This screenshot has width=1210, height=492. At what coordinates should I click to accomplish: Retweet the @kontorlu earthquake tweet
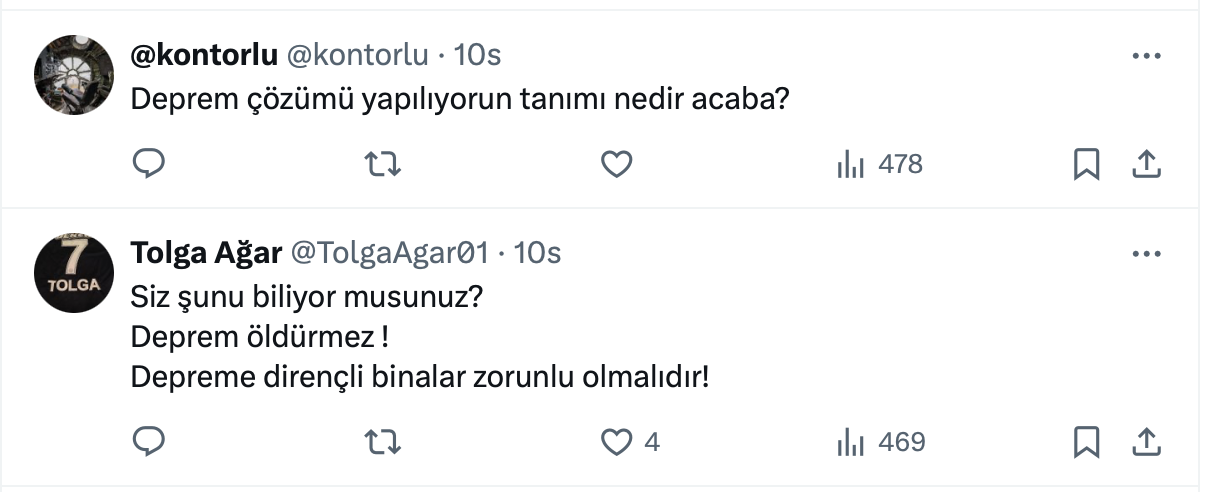point(383,164)
